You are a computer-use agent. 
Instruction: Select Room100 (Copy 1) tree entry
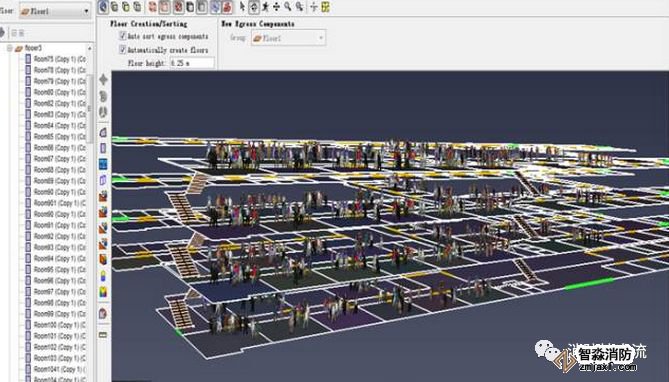[x=59, y=325]
